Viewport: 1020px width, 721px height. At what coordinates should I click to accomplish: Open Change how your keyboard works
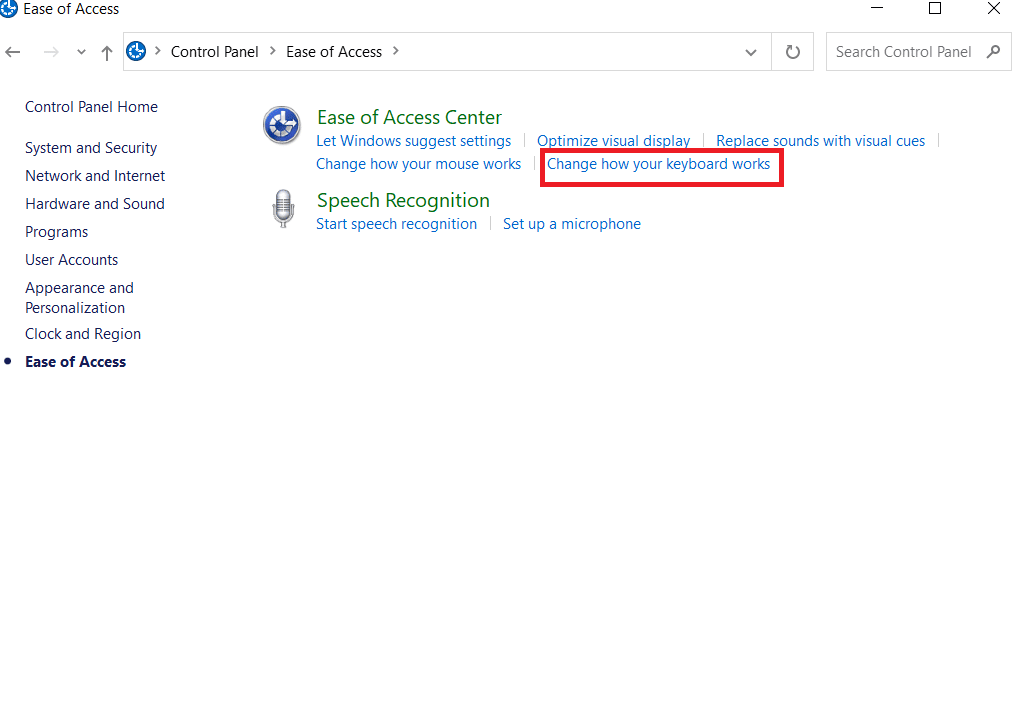(658, 164)
